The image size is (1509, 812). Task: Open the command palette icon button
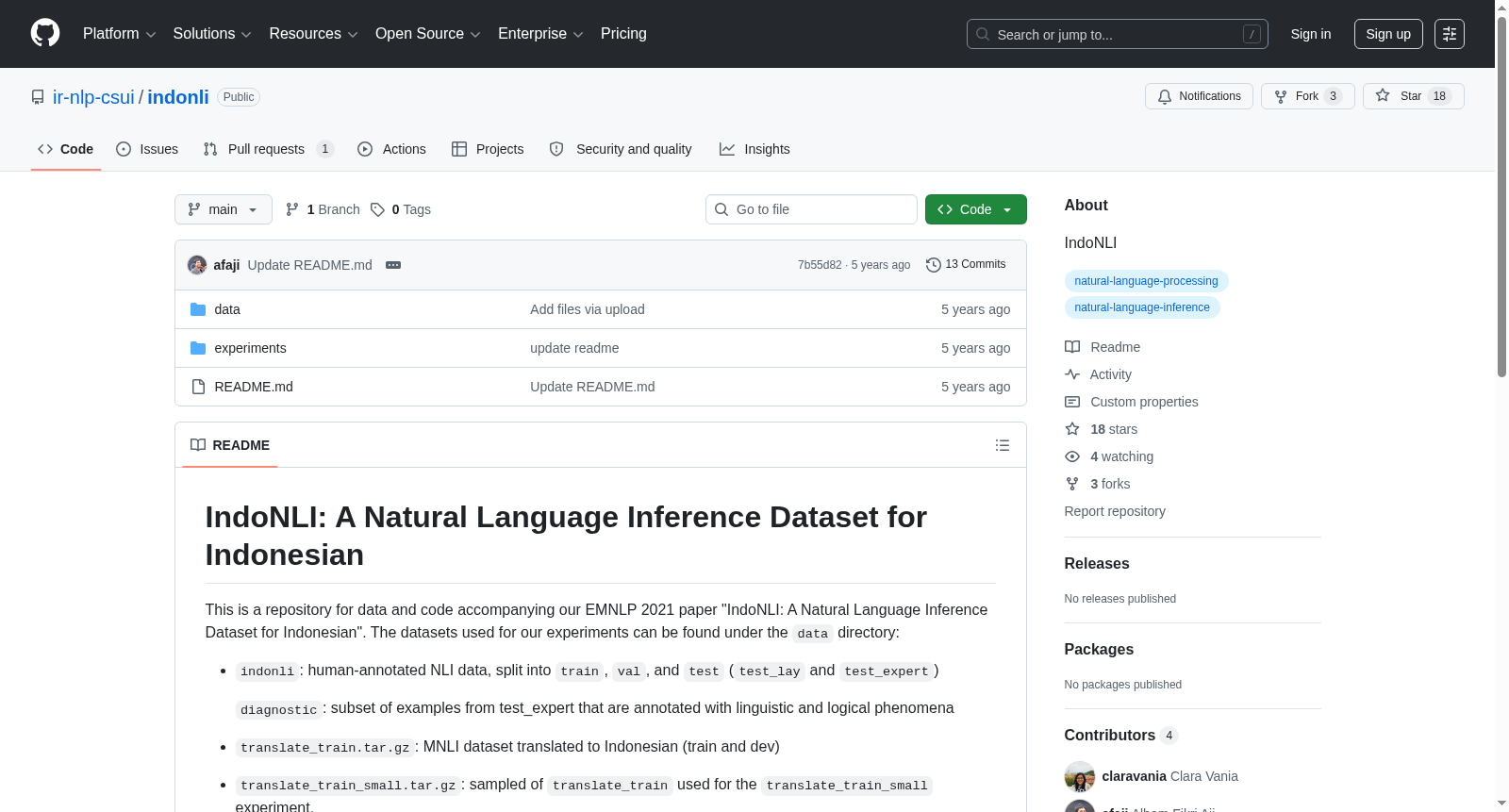point(1450,34)
